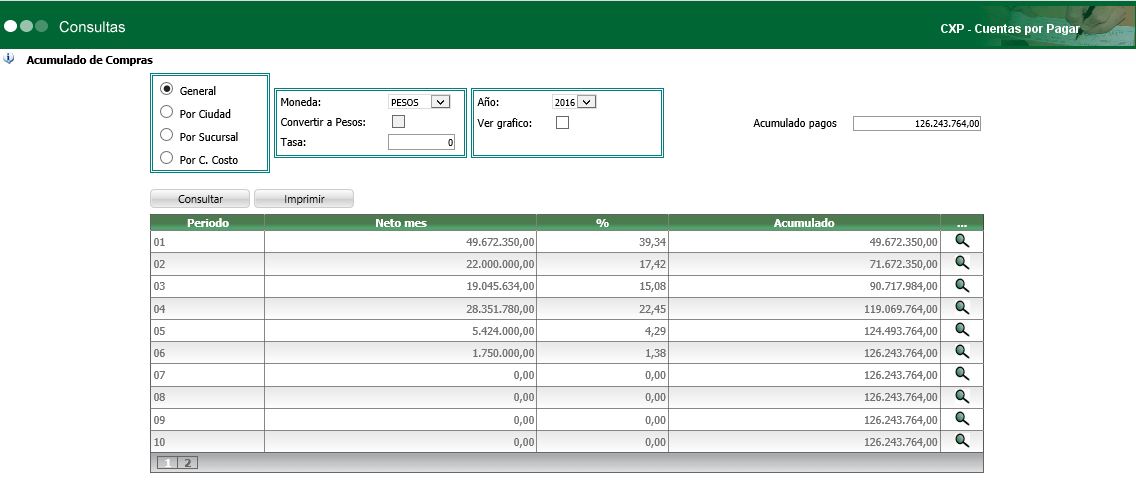
Task: Open detail magnifier for period 02
Action: [x=961, y=263]
